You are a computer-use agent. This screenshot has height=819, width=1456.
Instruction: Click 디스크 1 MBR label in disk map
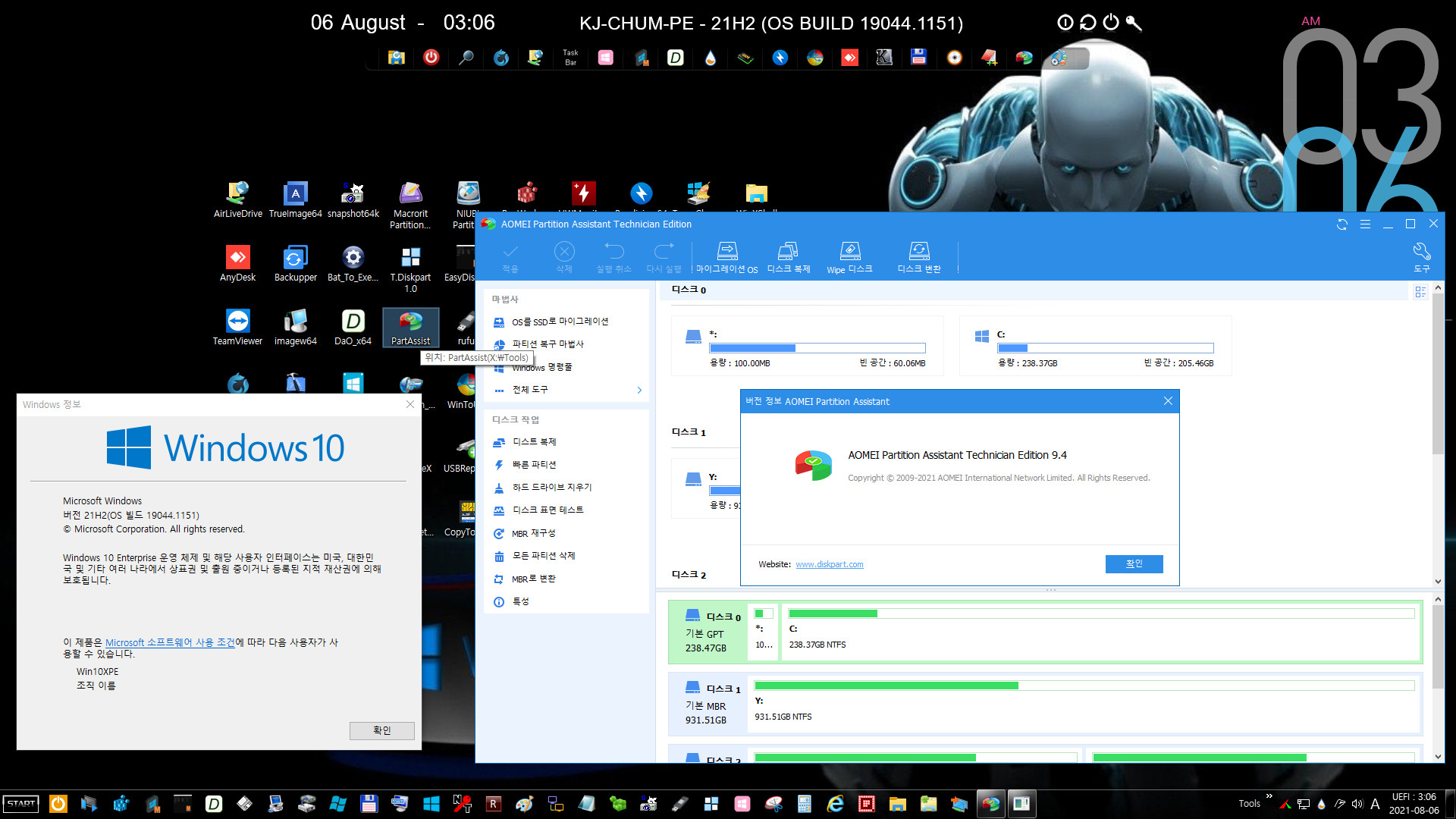[x=706, y=704]
